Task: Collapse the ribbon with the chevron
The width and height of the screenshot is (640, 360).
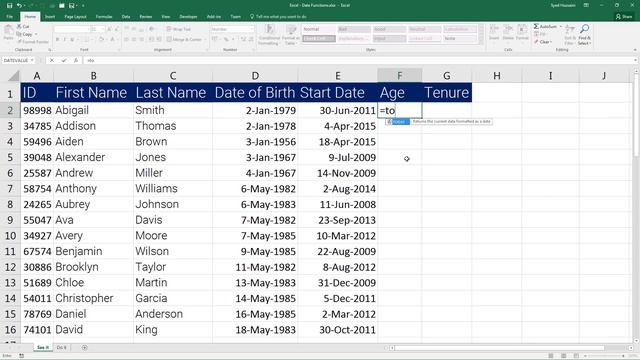Action: (x=635, y=50)
